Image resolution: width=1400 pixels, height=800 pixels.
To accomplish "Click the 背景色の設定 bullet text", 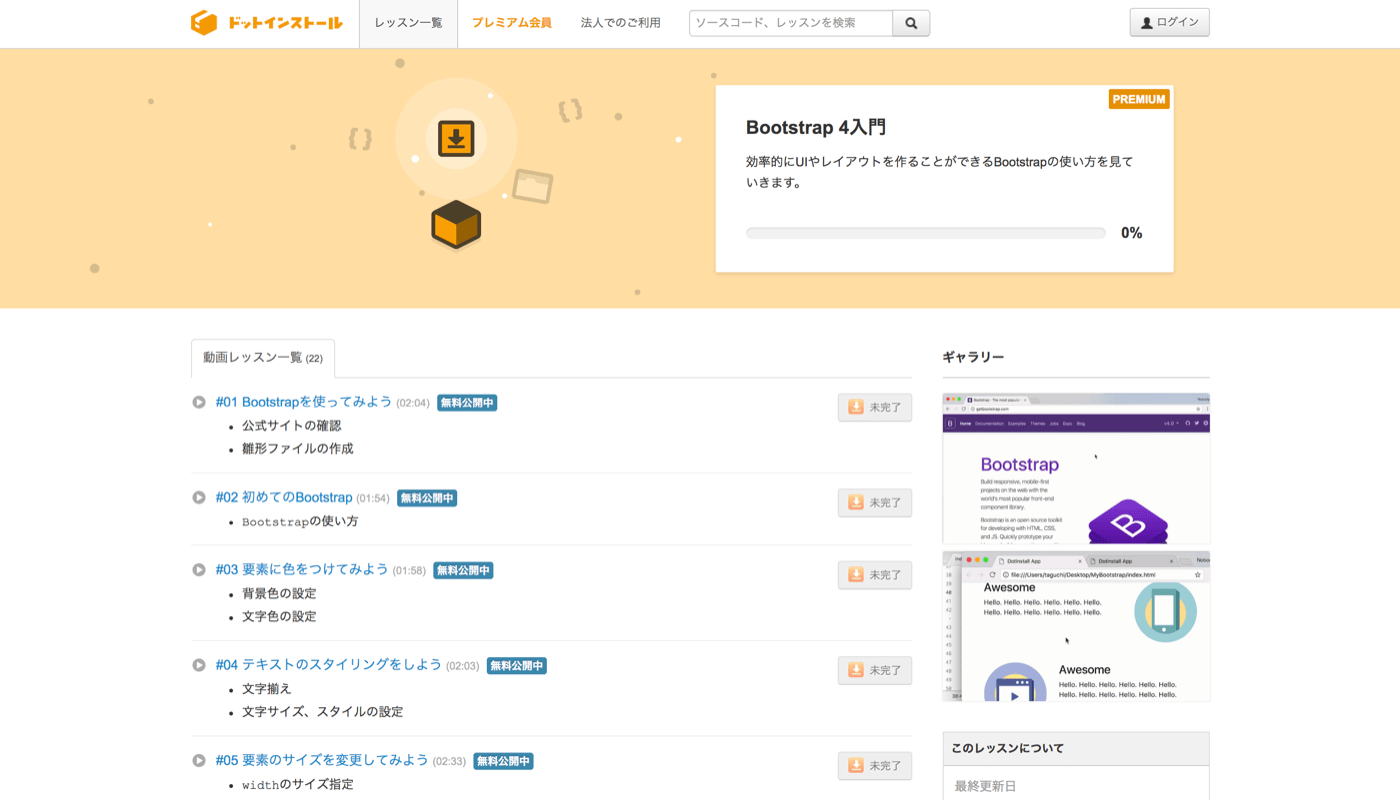I will click(279, 593).
